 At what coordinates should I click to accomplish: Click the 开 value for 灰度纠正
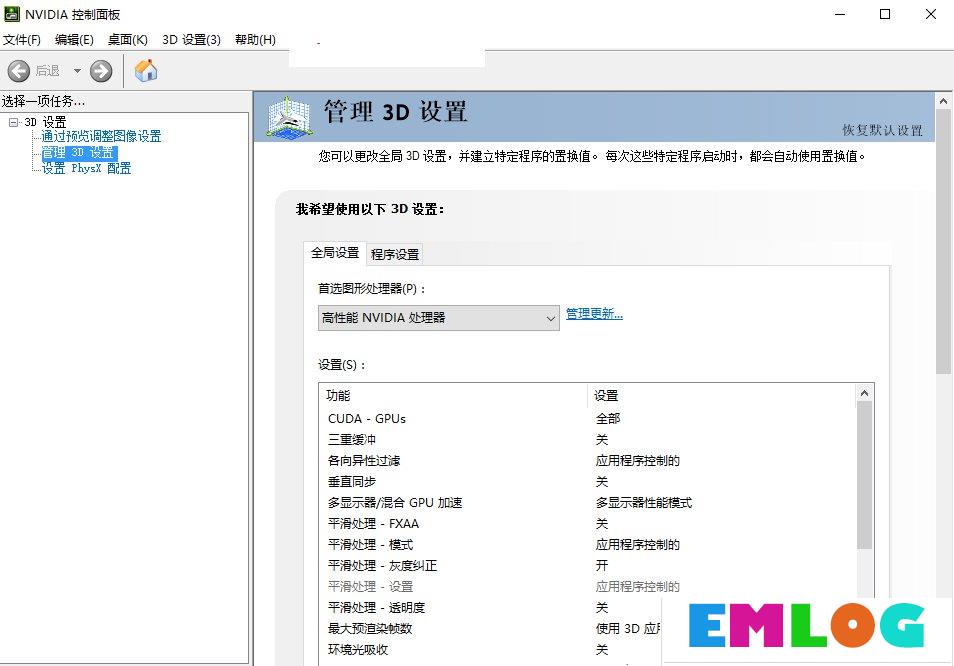click(602, 566)
